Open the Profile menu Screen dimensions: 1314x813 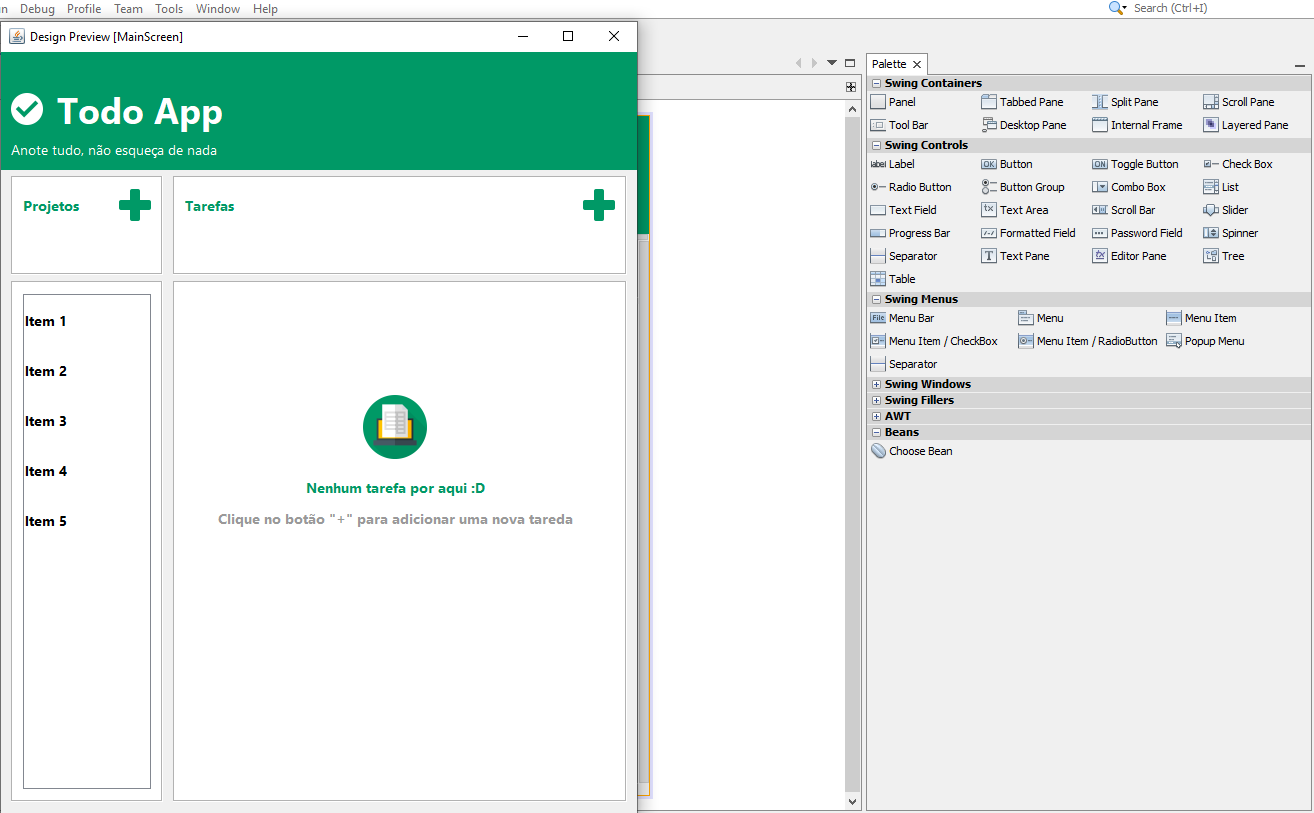click(x=84, y=8)
